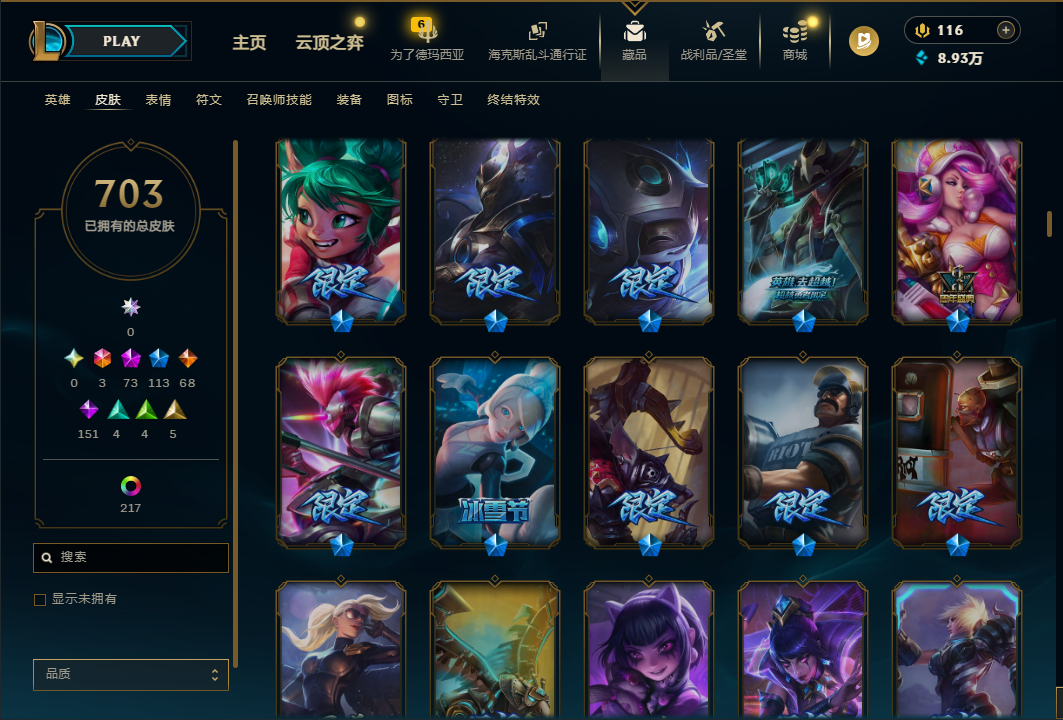Viewport: 1063px width, 720px height.
Task: Open the 战利品/圣堂 loot icon
Action: [713, 31]
